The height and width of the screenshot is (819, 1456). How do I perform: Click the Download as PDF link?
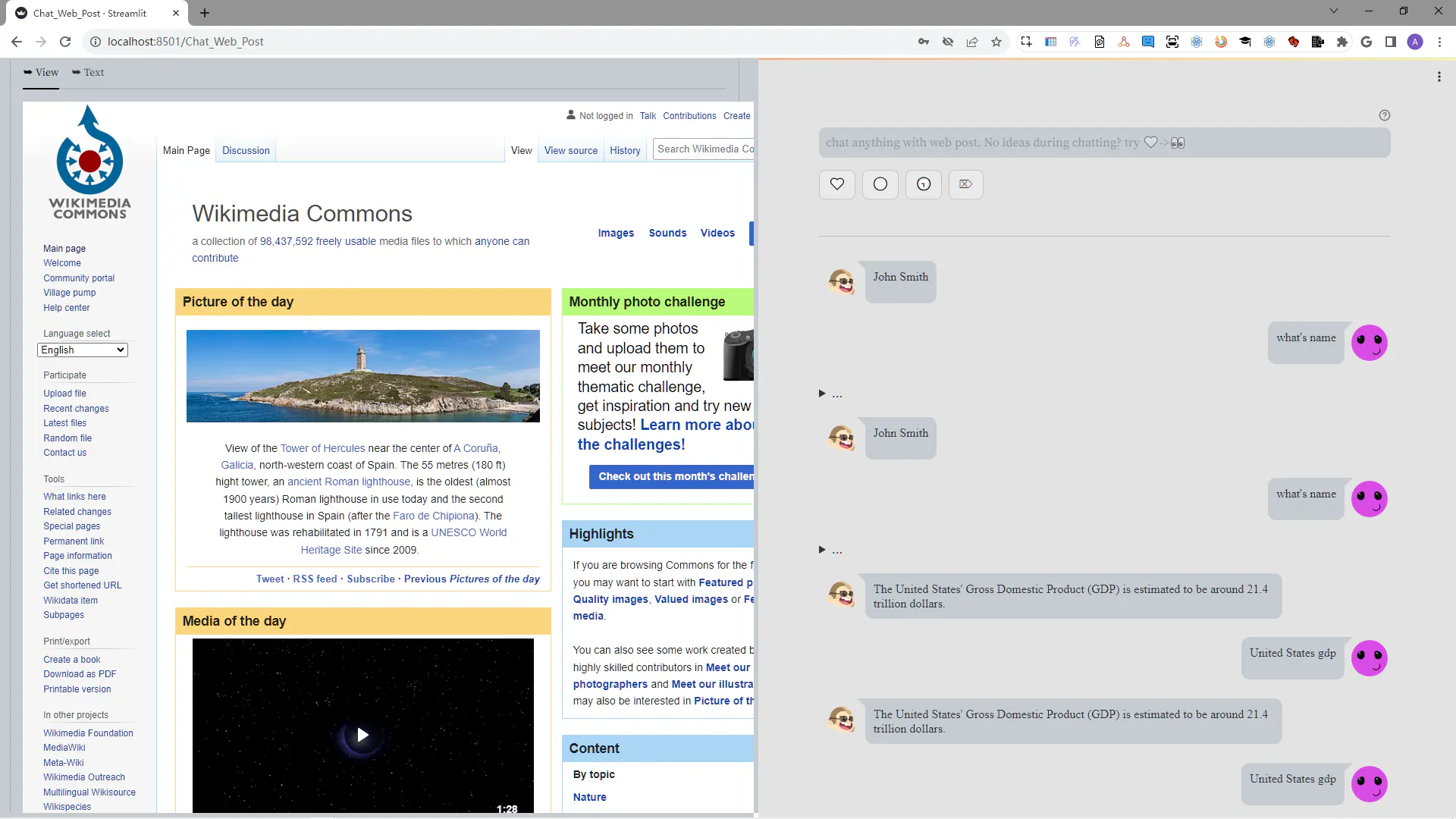[80, 674]
